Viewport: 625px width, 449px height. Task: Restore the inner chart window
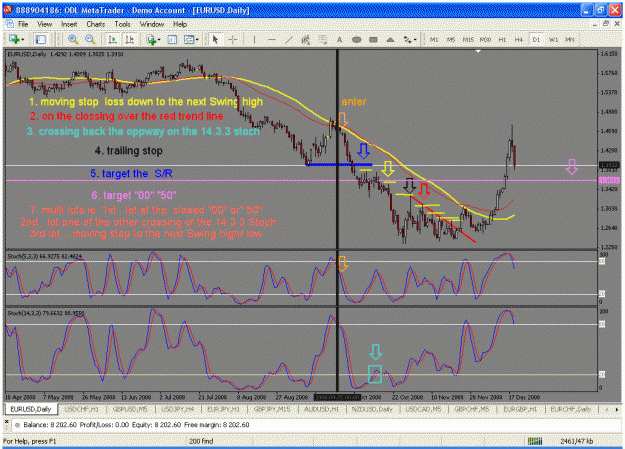[x=606, y=24]
